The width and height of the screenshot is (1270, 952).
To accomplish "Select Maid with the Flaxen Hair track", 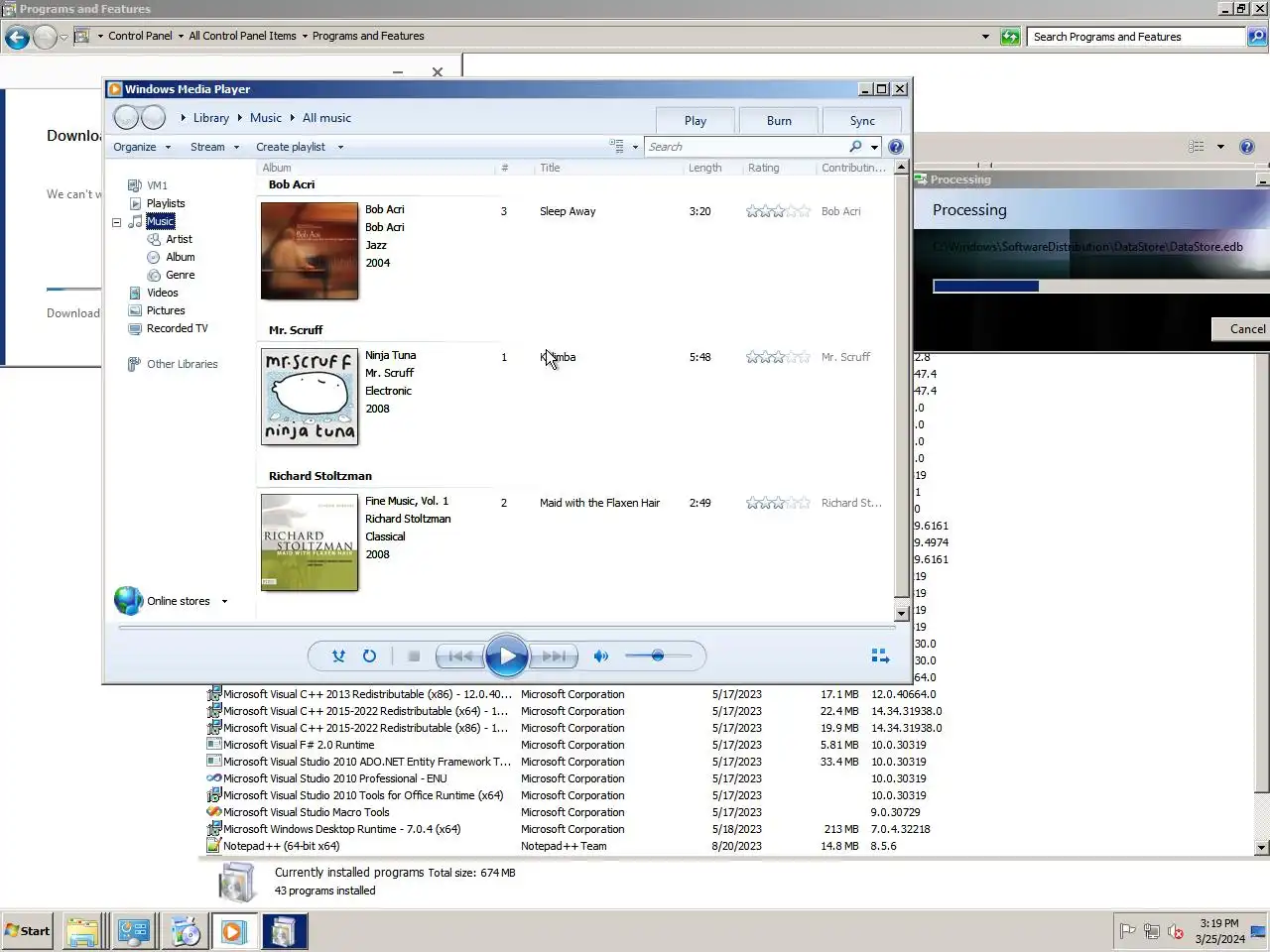I will [599, 503].
